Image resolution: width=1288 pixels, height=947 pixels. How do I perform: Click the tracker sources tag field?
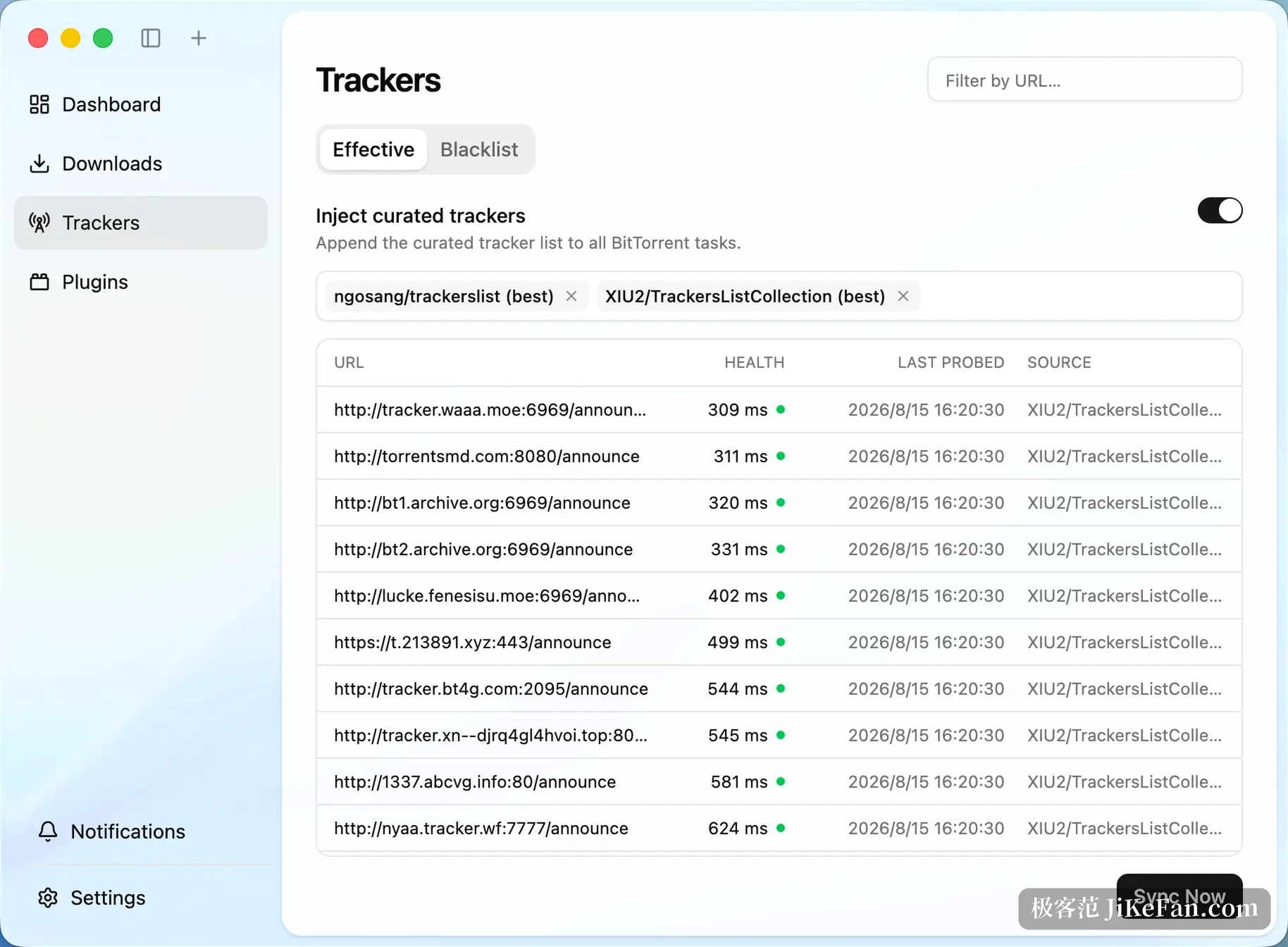pyautogui.click(x=779, y=296)
